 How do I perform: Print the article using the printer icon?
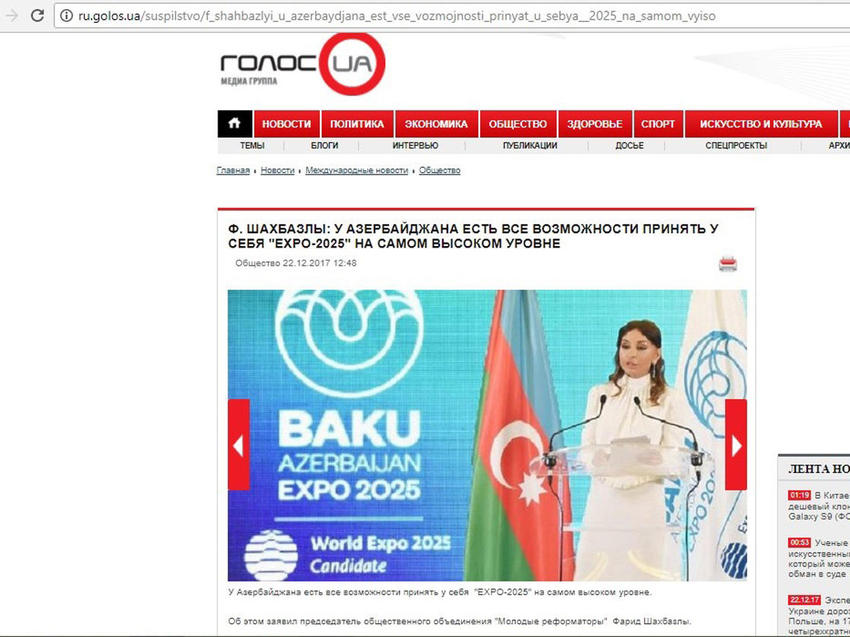pos(727,264)
